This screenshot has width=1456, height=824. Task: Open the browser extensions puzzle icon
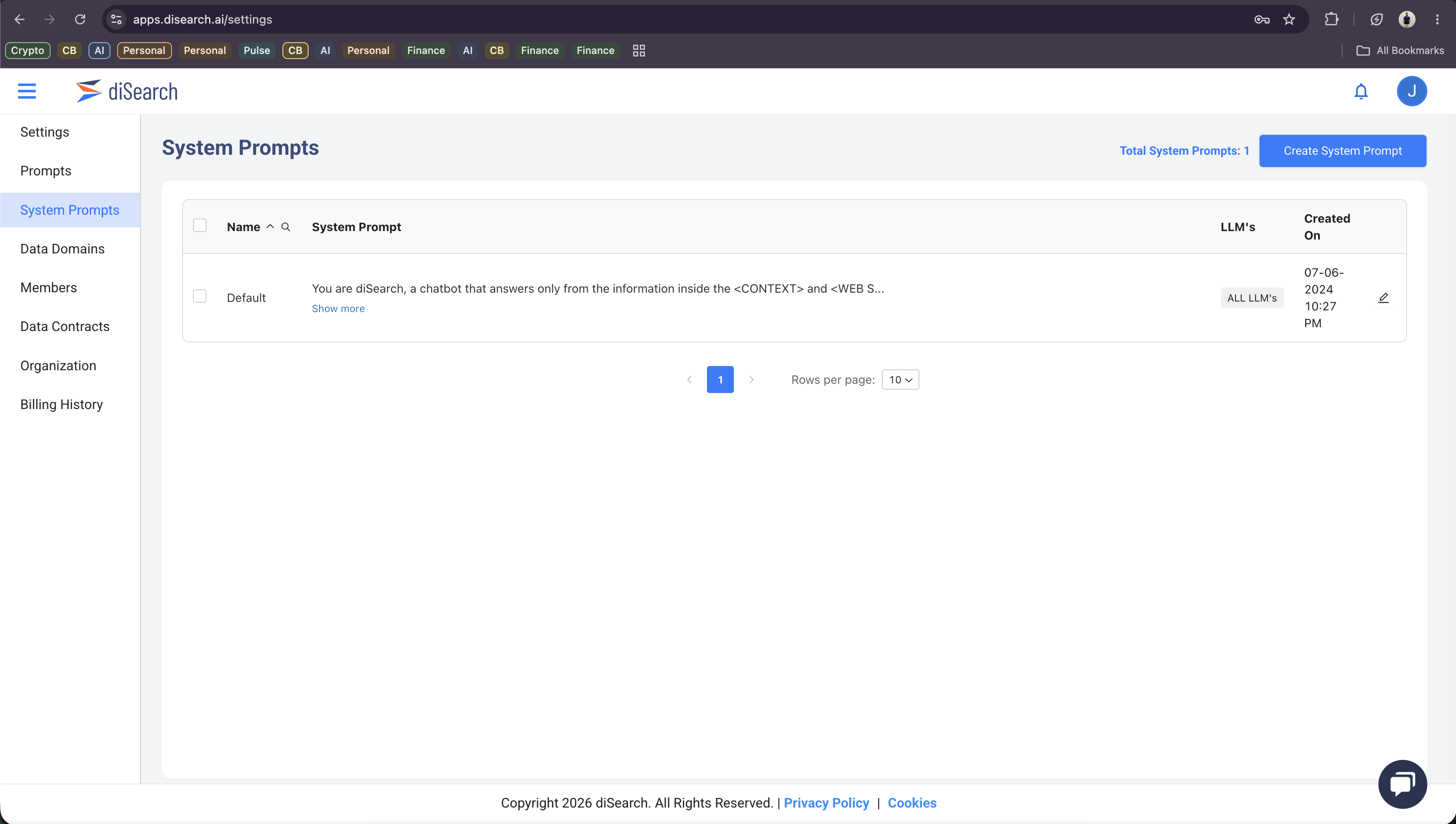(x=1331, y=19)
